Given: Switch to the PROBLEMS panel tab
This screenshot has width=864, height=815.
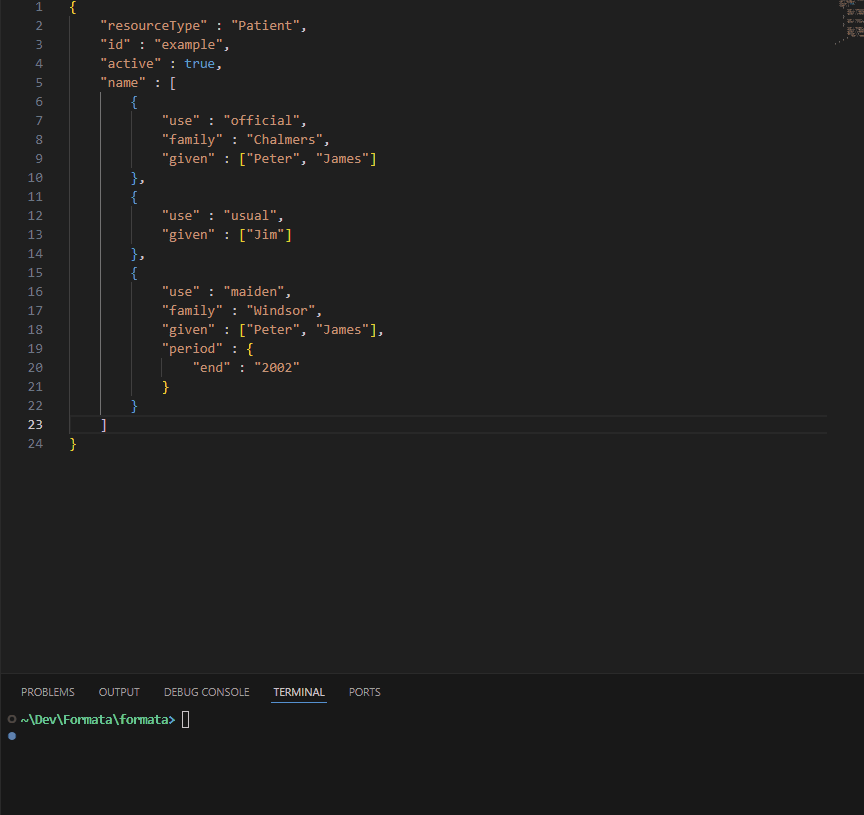Looking at the screenshot, I should 48,692.
